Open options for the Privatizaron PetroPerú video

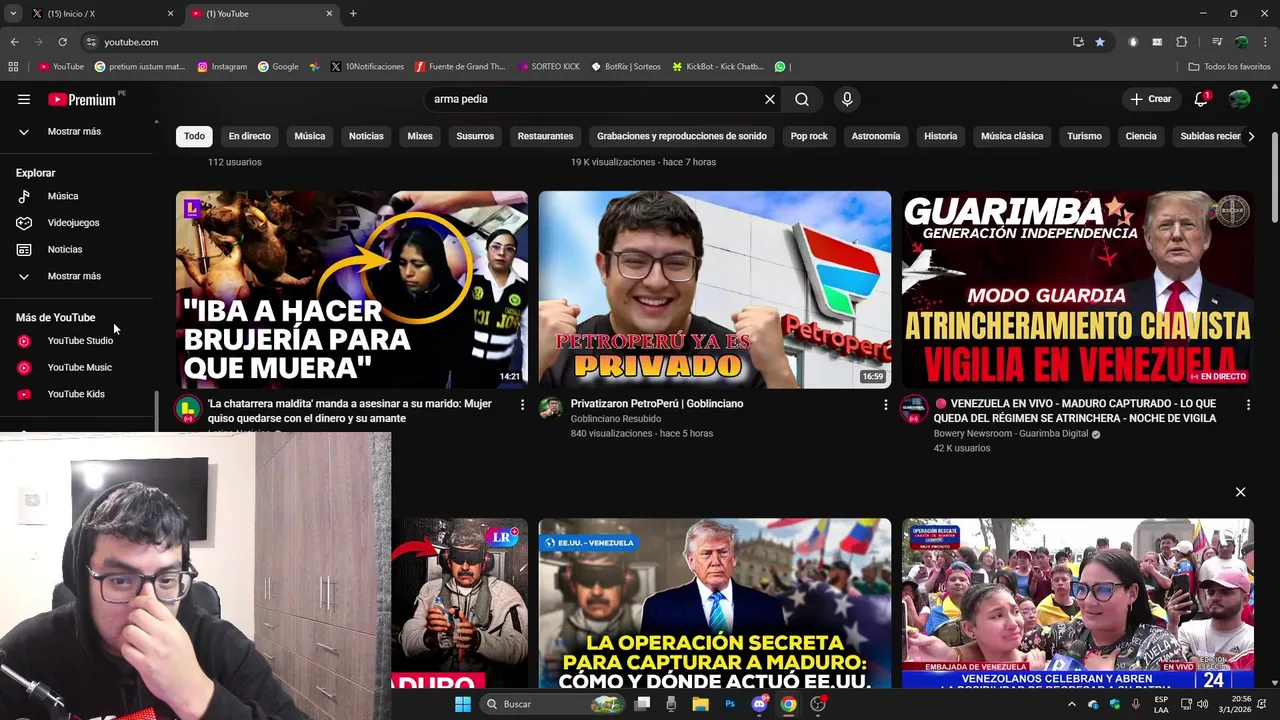coord(885,404)
